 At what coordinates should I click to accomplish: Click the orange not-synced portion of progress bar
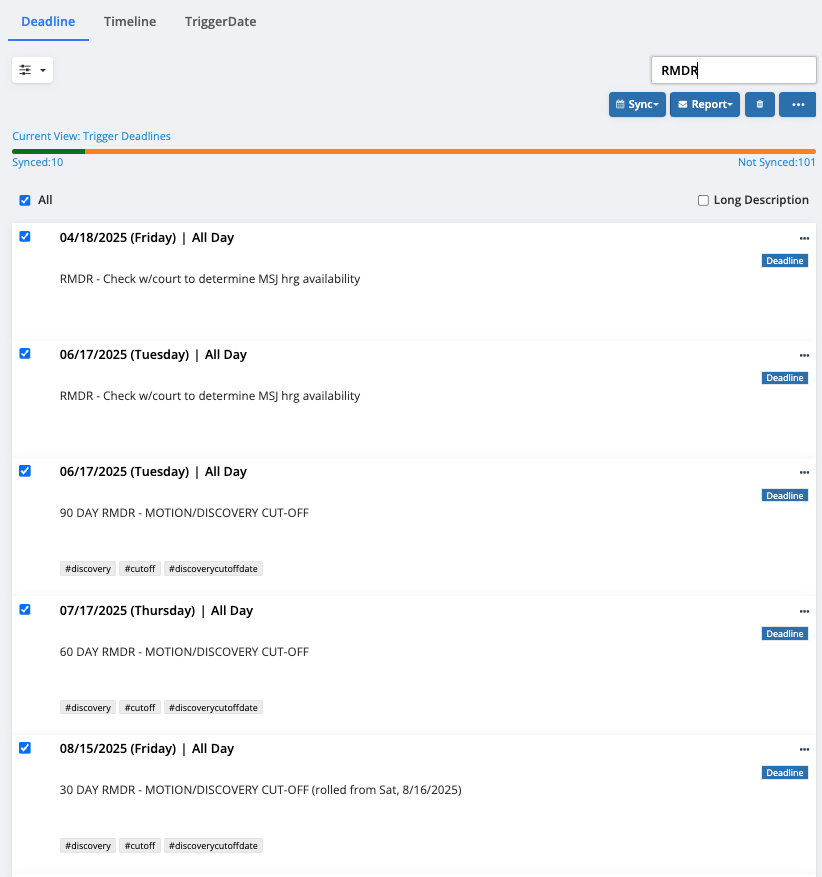[450, 151]
